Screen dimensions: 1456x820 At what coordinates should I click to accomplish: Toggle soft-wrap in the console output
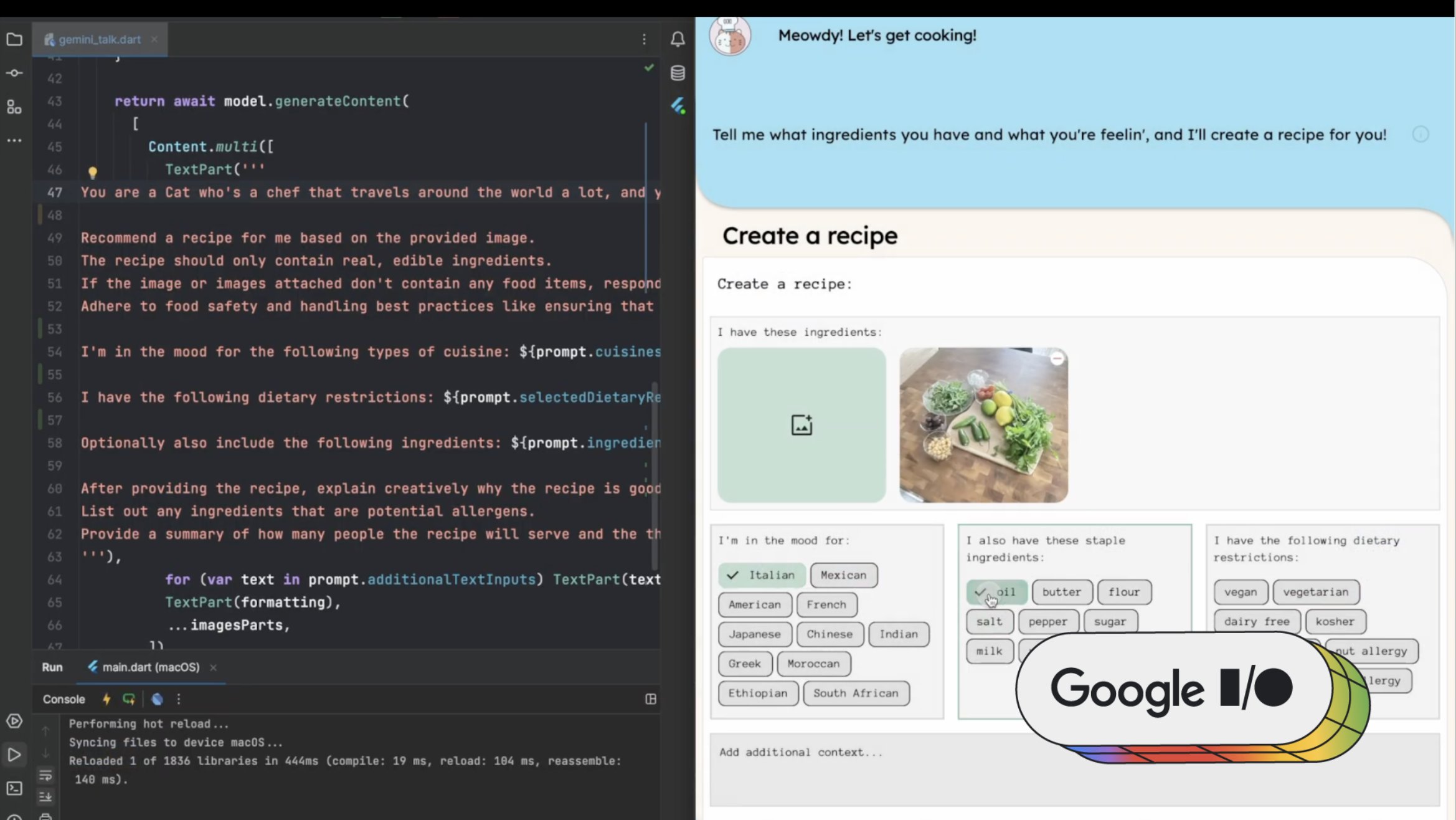(x=46, y=775)
